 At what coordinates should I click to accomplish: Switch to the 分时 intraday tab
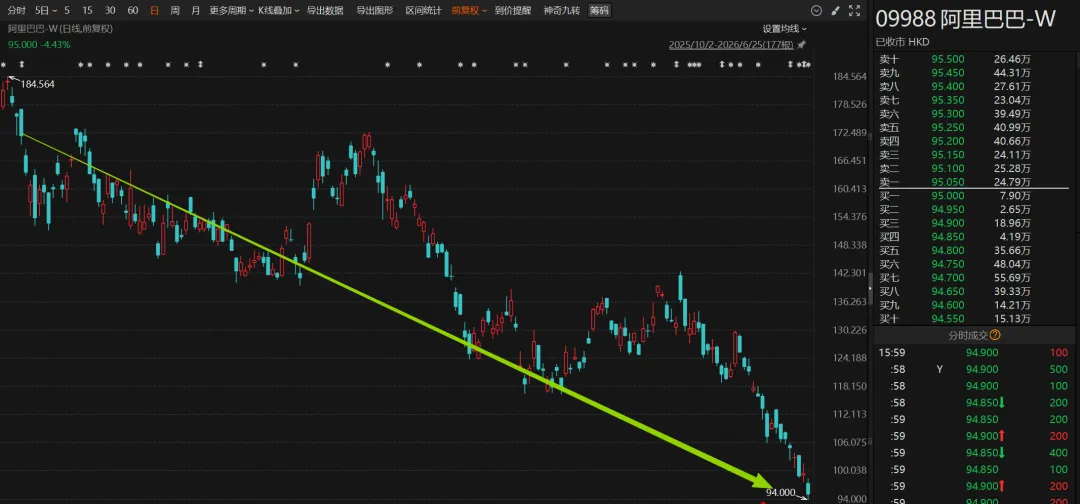[17, 10]
